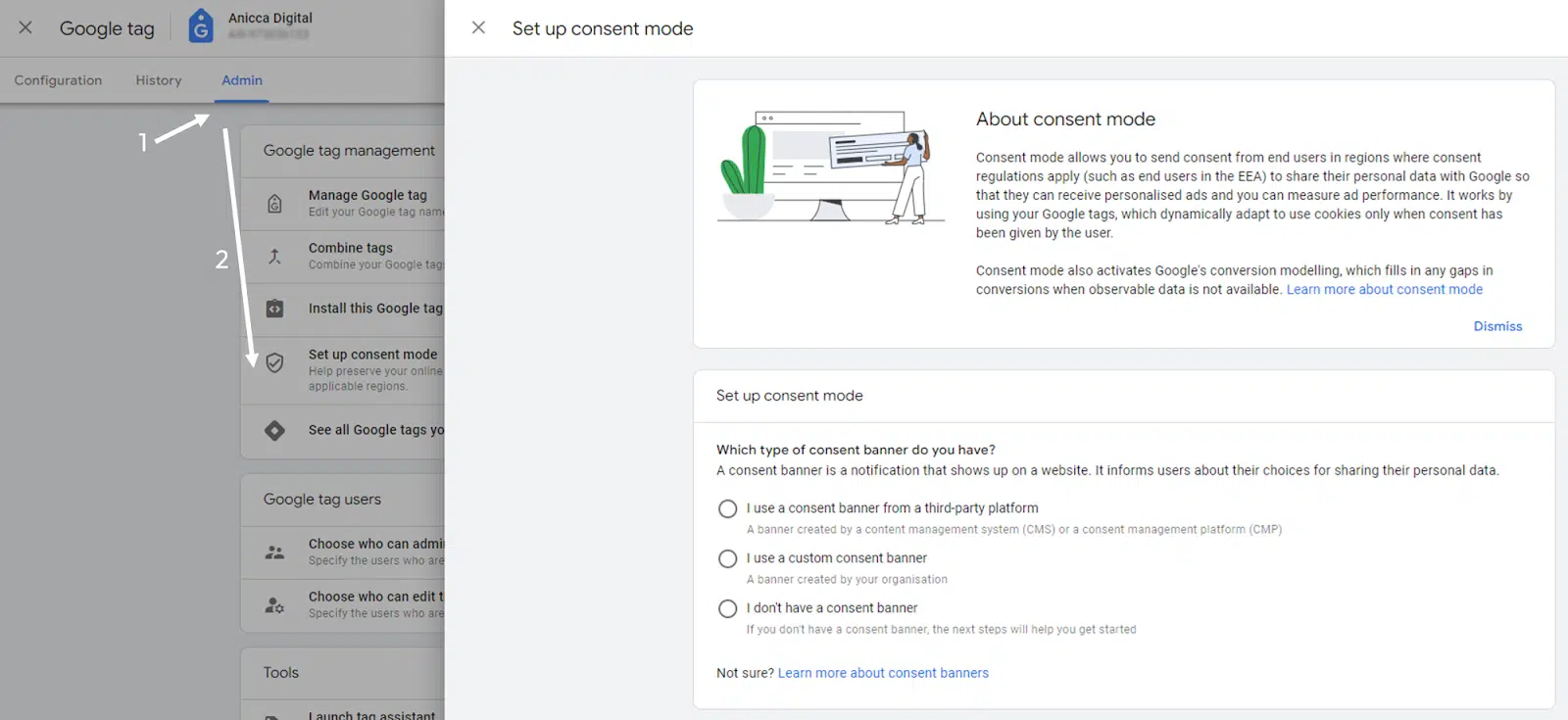Click 'Which type of consent banner do you have?'

(856, 450)
